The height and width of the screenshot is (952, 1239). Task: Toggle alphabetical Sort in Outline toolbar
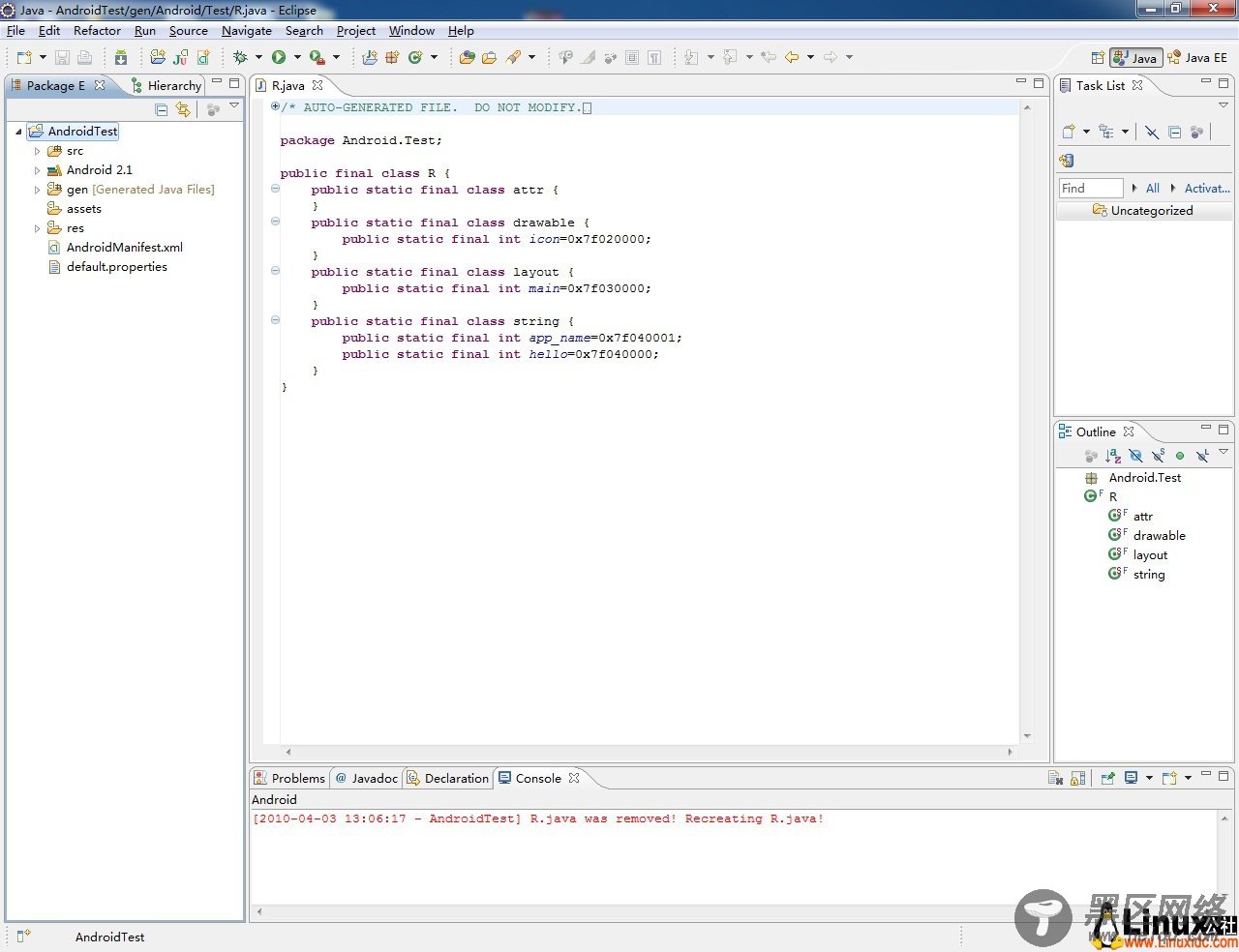(x=1113, y=456)
